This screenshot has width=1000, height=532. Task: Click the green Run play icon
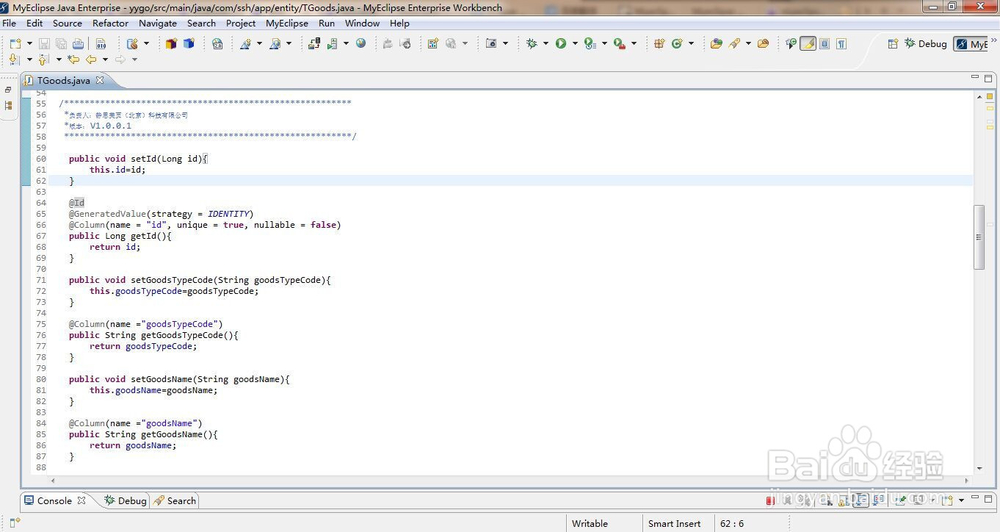[x=561, y=43]
